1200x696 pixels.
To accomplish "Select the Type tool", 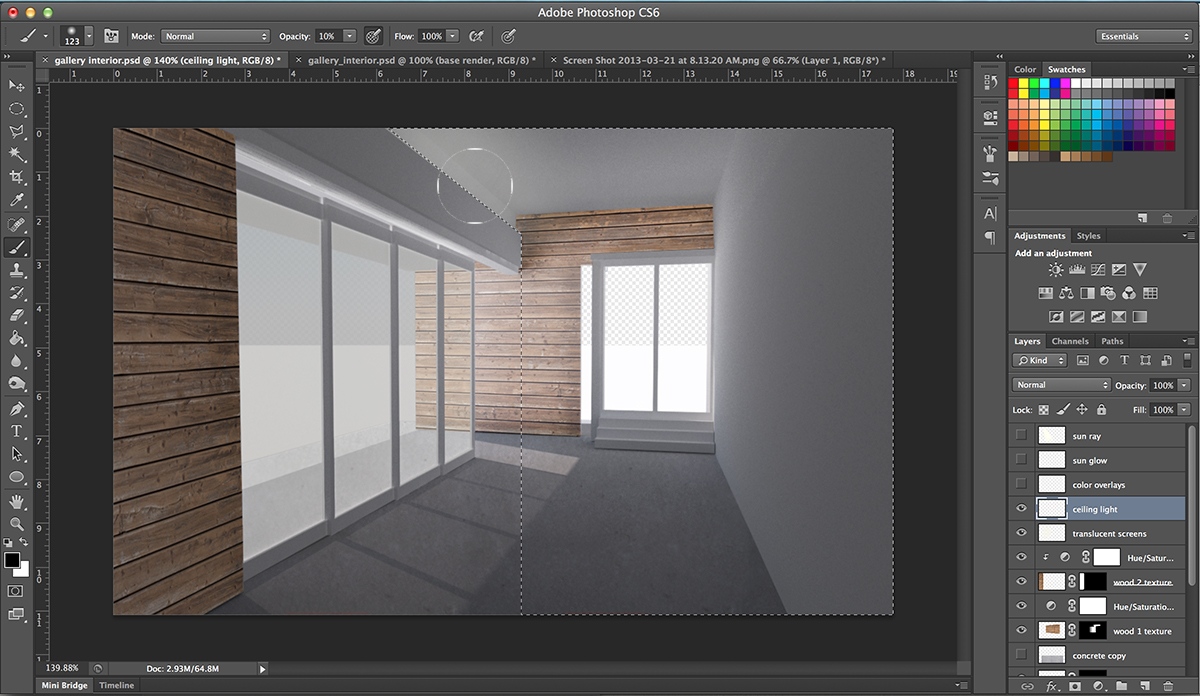I will click(17, 431).
